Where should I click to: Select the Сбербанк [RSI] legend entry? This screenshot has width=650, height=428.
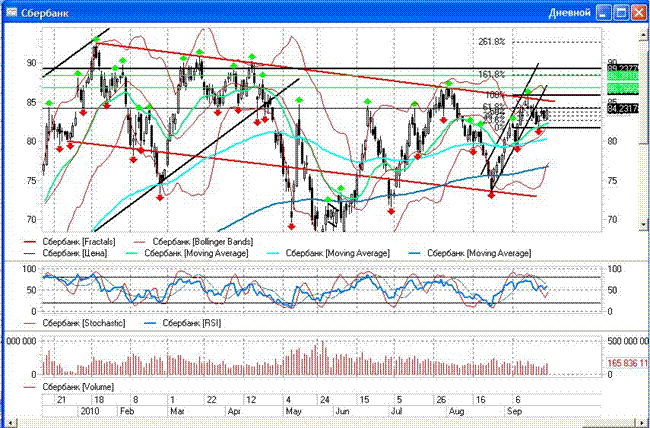[182, 323]
